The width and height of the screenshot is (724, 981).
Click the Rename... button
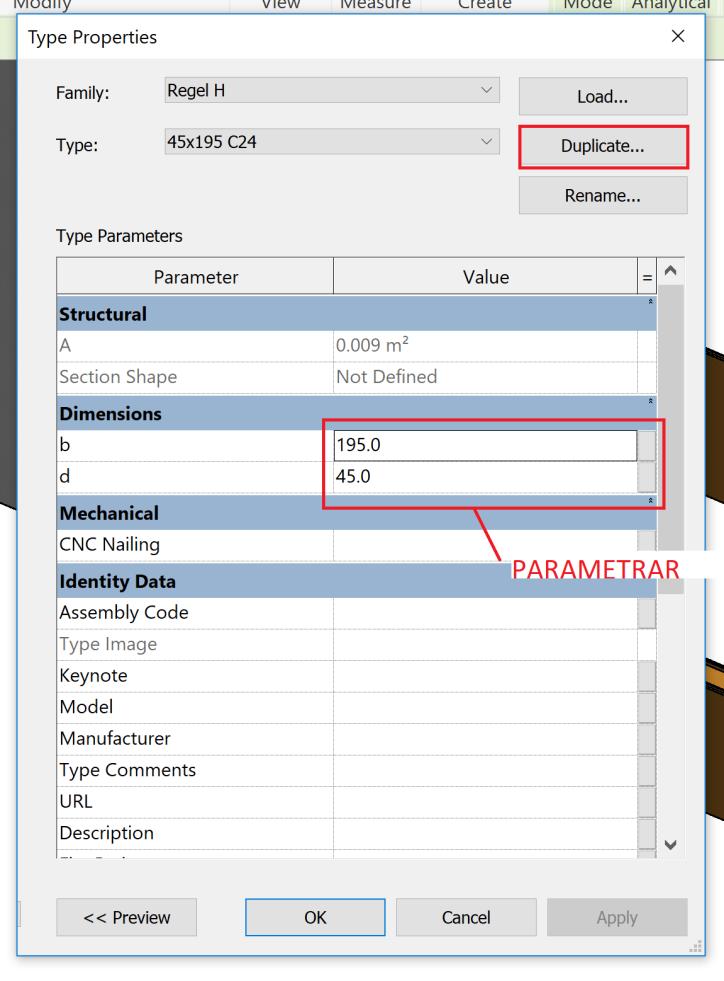[603, 196]
